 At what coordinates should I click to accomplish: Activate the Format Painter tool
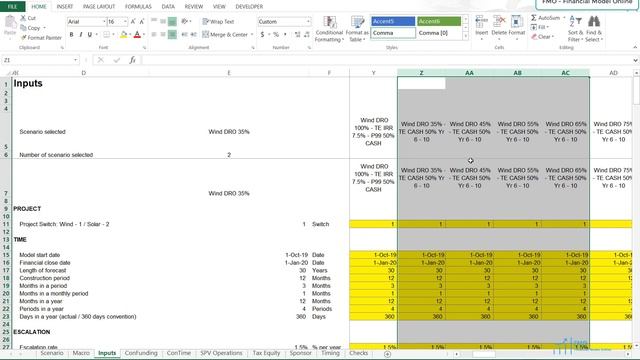pyautogui.click(x=41, y=38)
